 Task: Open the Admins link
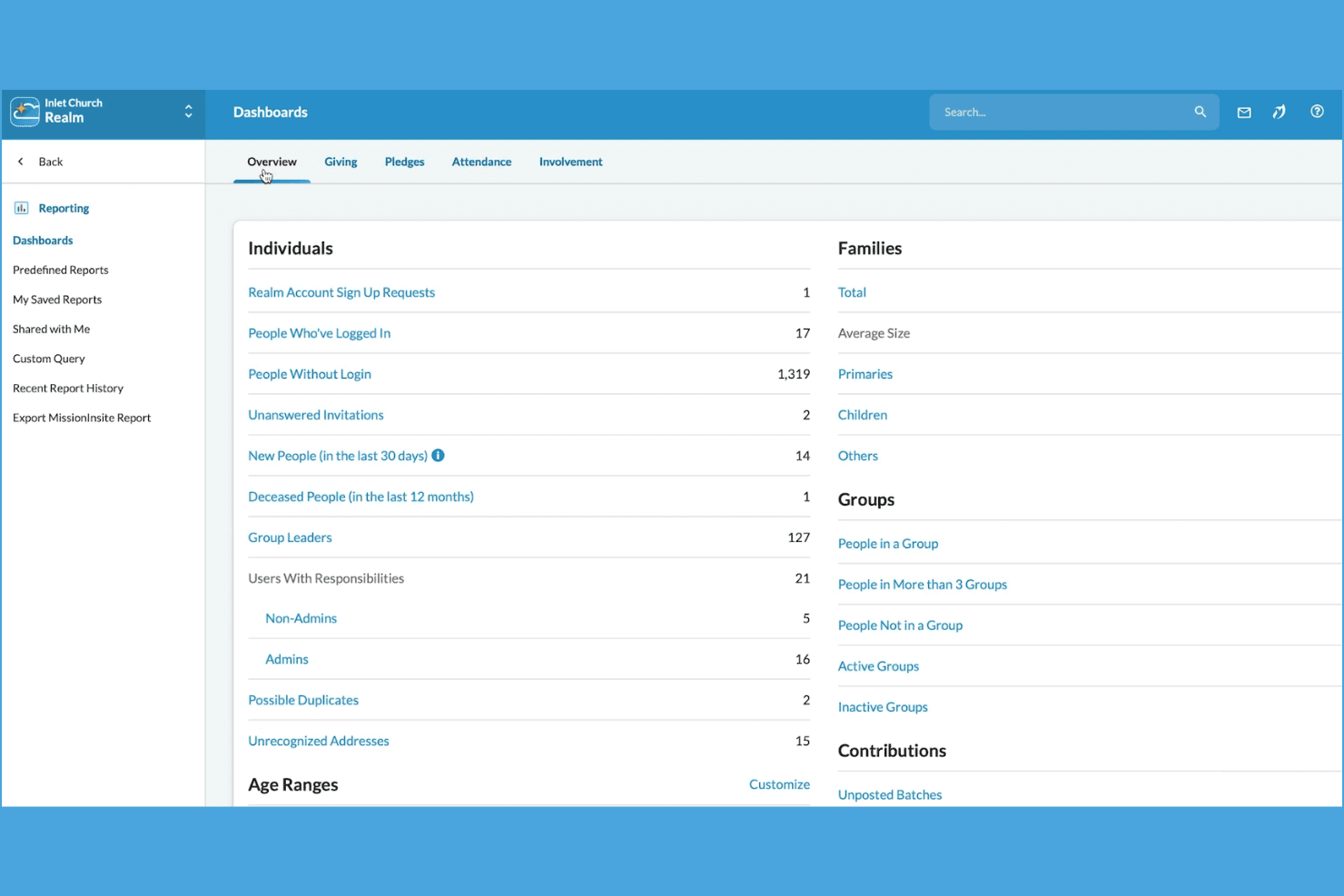(x=287, y=659)
